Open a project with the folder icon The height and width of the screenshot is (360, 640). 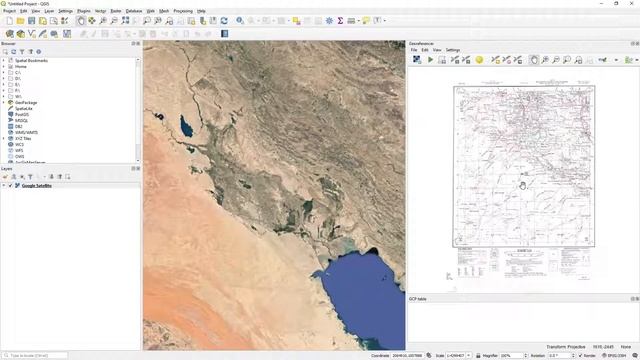point(20,20)
